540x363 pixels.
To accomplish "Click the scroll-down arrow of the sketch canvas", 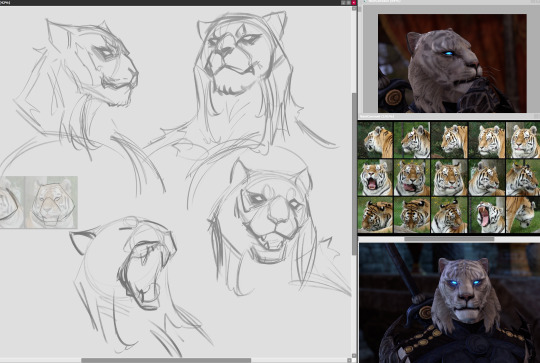I will pos(354,355).
